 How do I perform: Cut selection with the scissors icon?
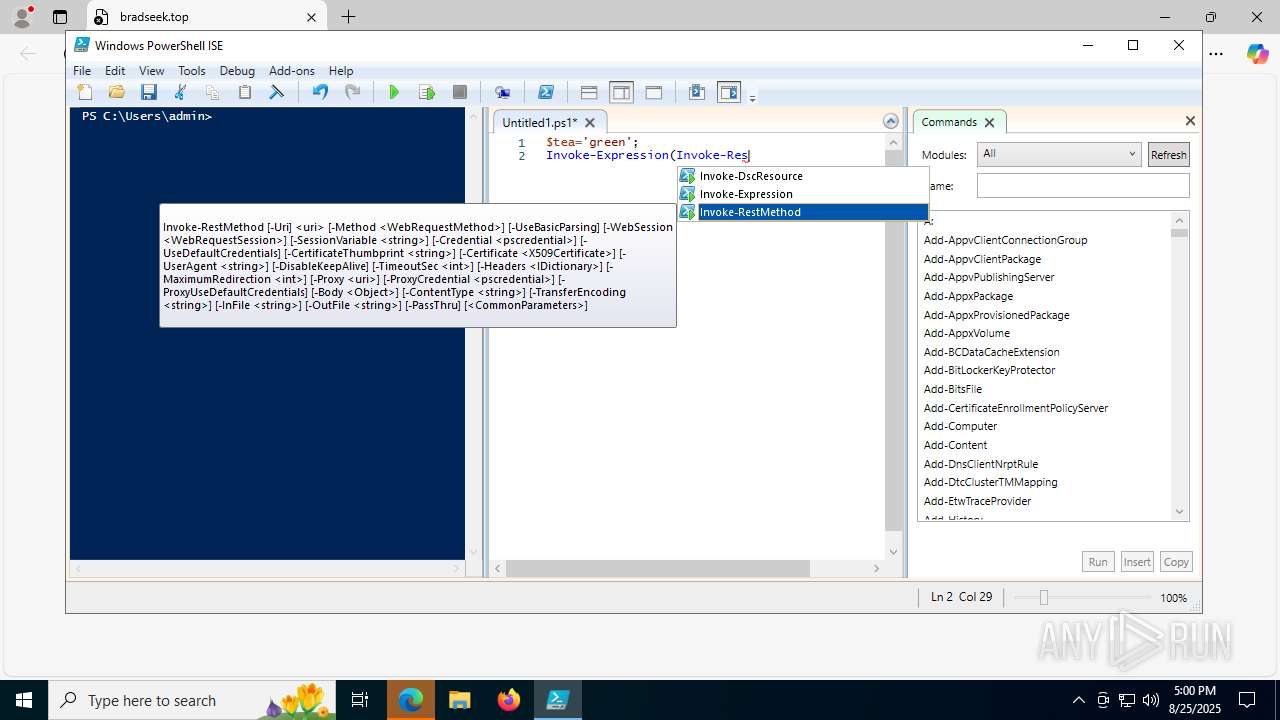(x=181, y=92)
